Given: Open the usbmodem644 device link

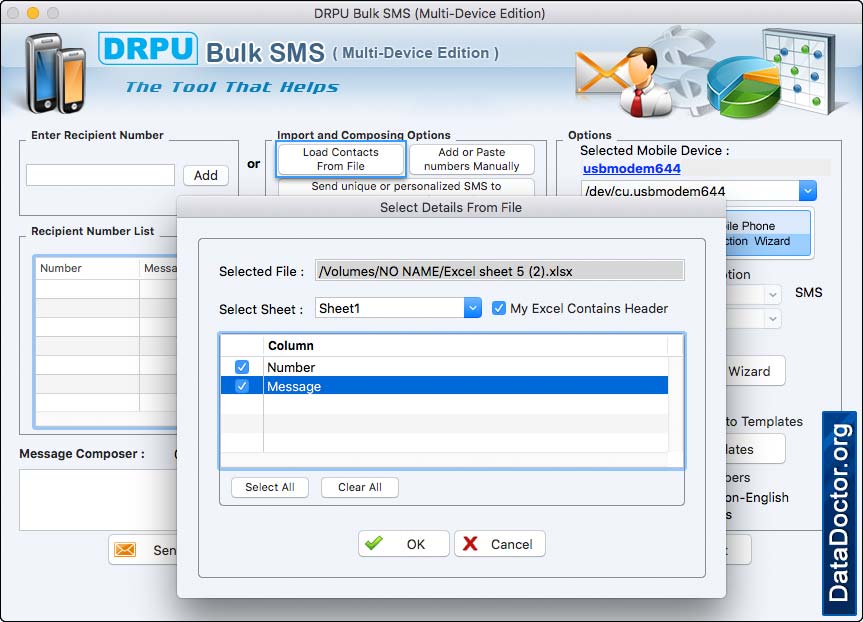Looking at the screenshot, I should click(x=632, y=168).
